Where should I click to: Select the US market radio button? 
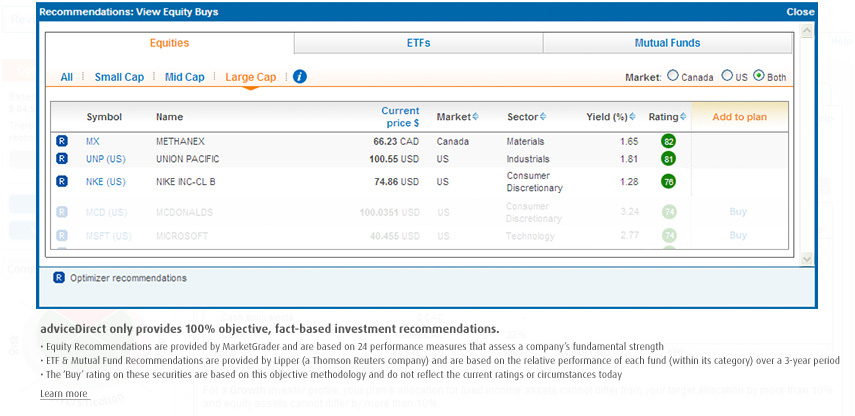[x=727, y=76]
